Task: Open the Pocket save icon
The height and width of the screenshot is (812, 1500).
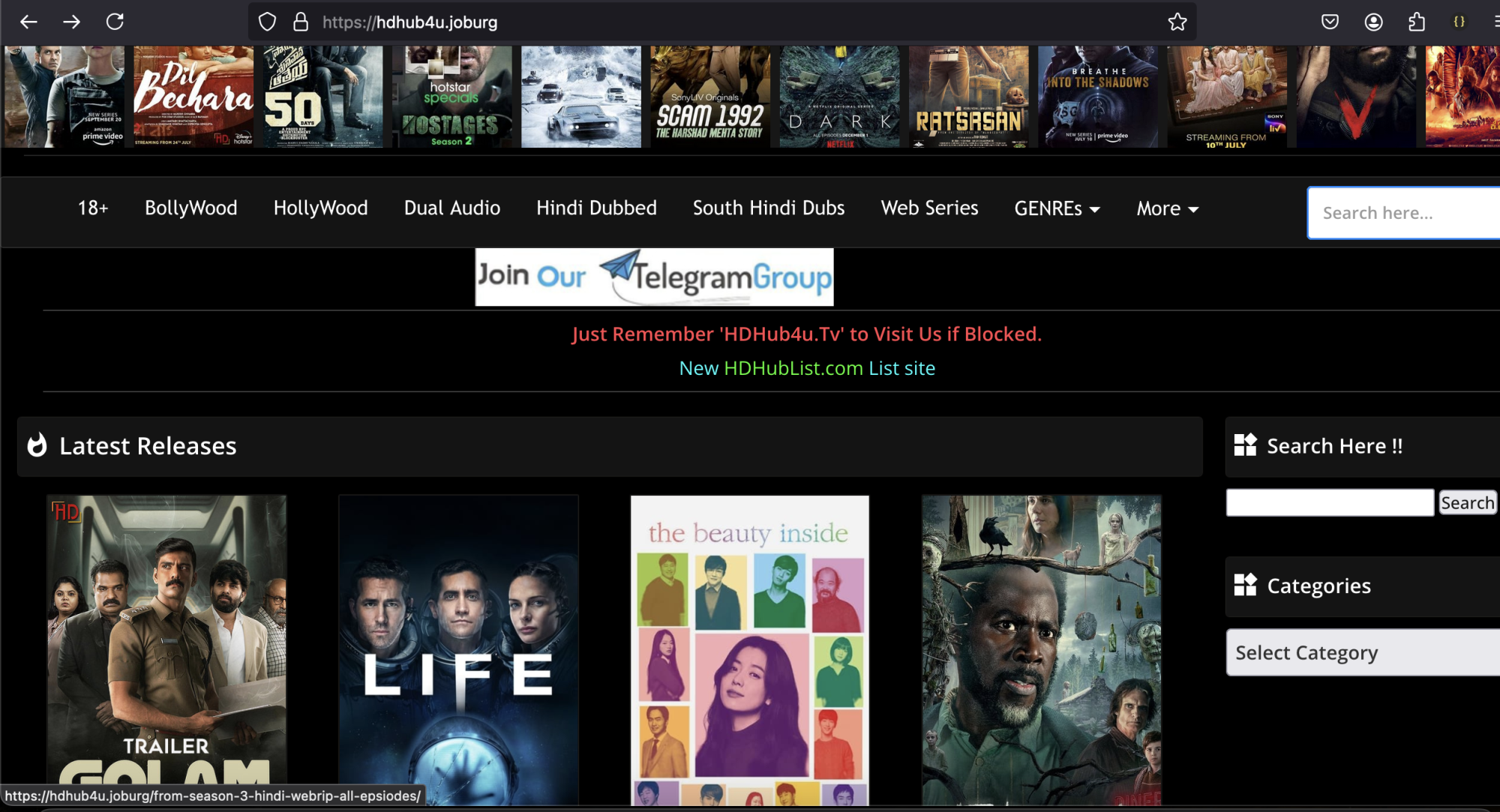Action: (x=1330, y=22)
